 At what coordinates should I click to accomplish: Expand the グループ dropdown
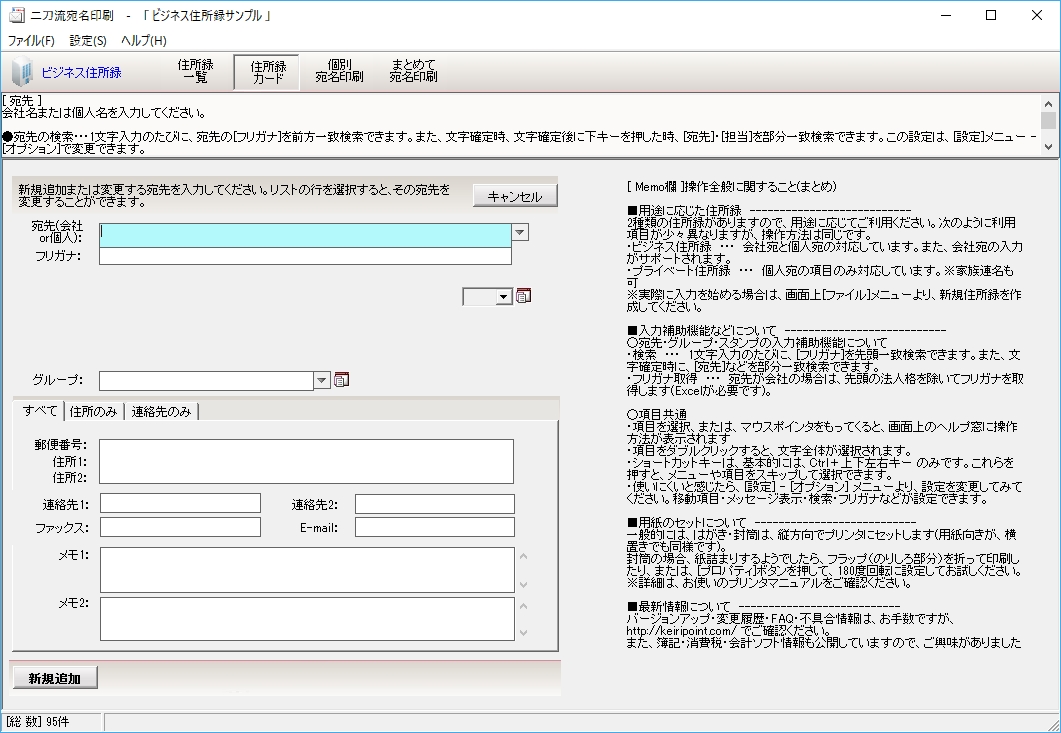pyautogui.click(x=322, y=380)
